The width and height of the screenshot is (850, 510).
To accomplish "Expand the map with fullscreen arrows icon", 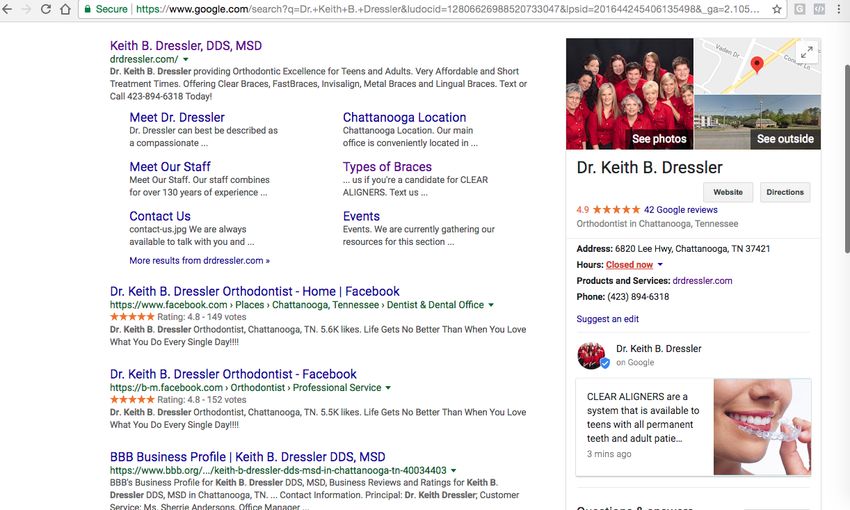I will click(x=807, y=53).
